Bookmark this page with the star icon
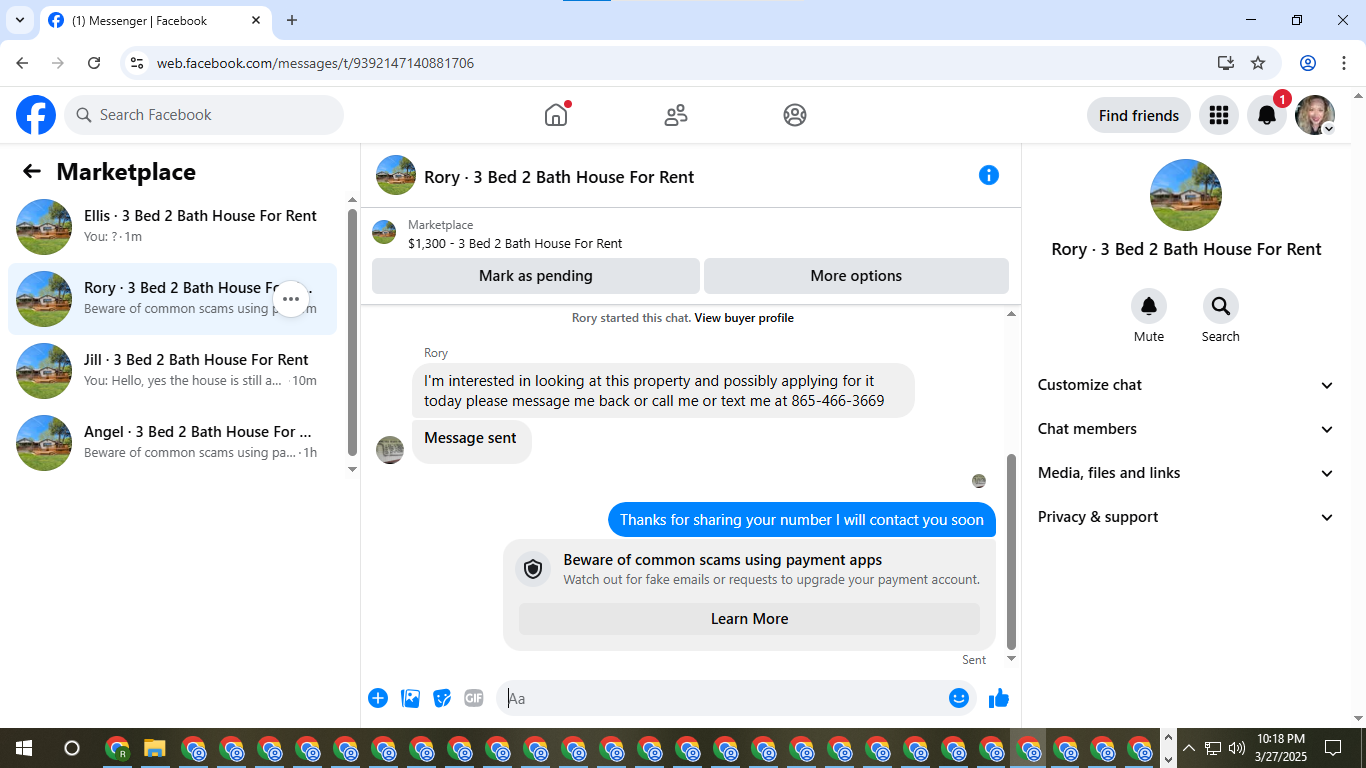The image size is (1366, 768). [x=1258, y=63]
